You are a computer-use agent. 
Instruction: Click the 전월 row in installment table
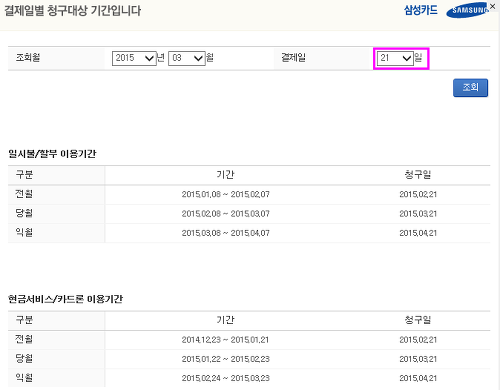(x=249, y=194)
